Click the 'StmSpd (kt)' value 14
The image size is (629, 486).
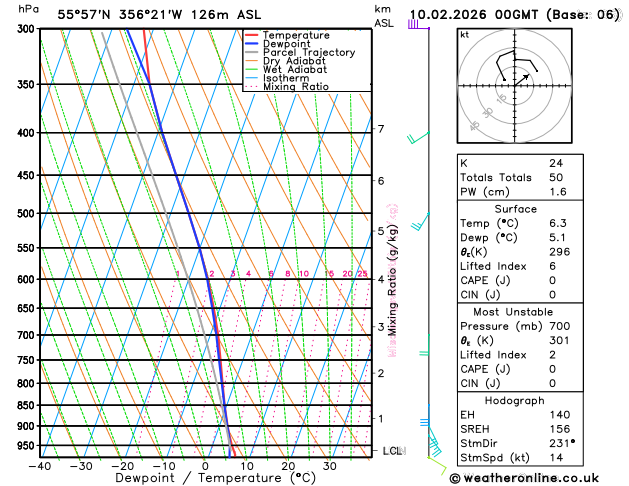click(x=556, y=458)
